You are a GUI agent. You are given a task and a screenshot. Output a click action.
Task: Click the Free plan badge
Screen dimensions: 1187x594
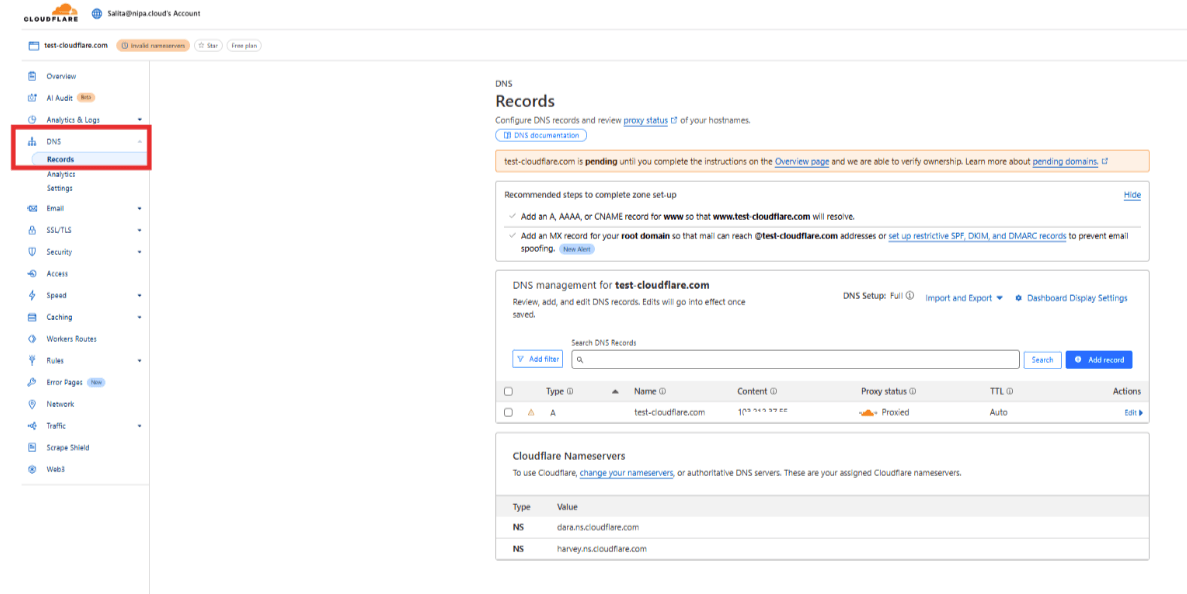[x=244, y=45]
